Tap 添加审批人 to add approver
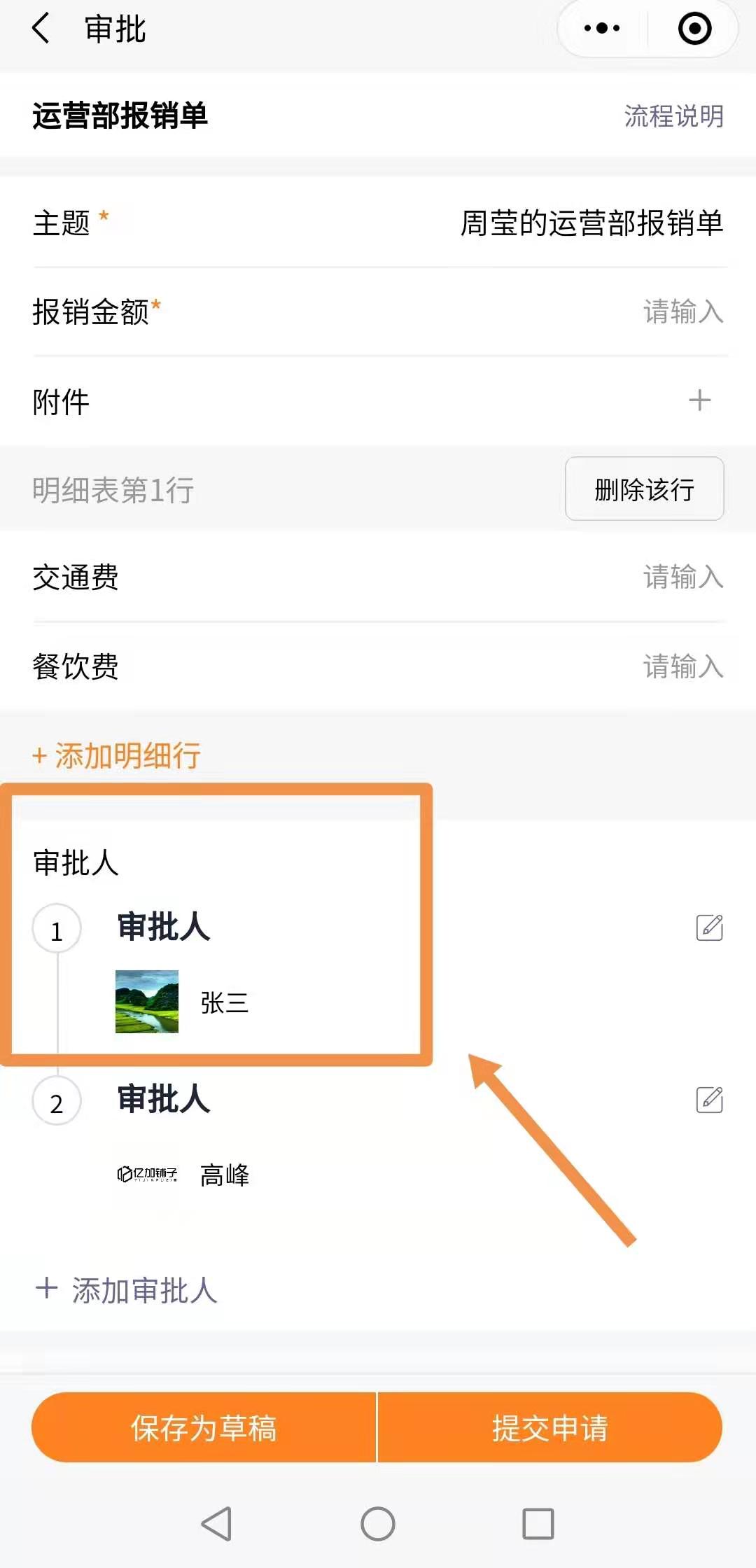The image size is (756, 1568). tap(127, 1290)
